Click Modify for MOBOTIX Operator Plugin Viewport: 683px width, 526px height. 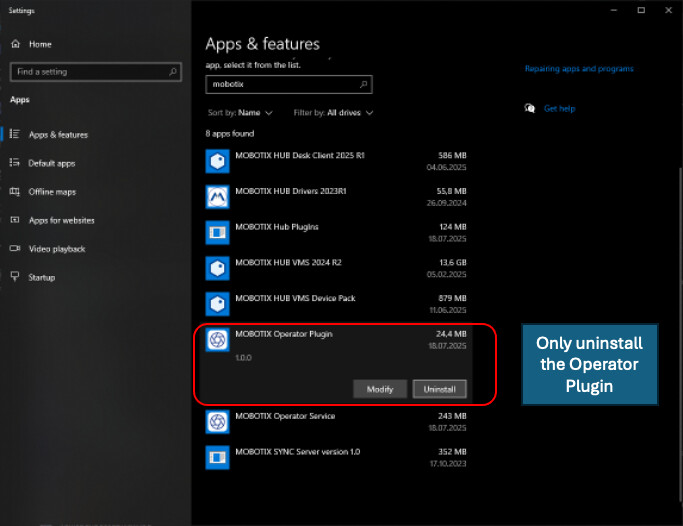[x=380, y=389]
